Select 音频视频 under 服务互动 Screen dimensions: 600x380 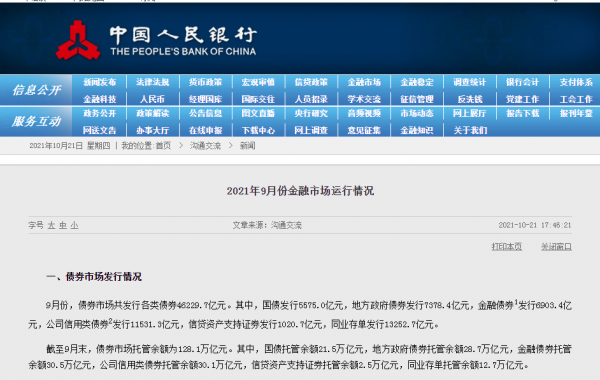pyautogui.click(x=364, y=113)
